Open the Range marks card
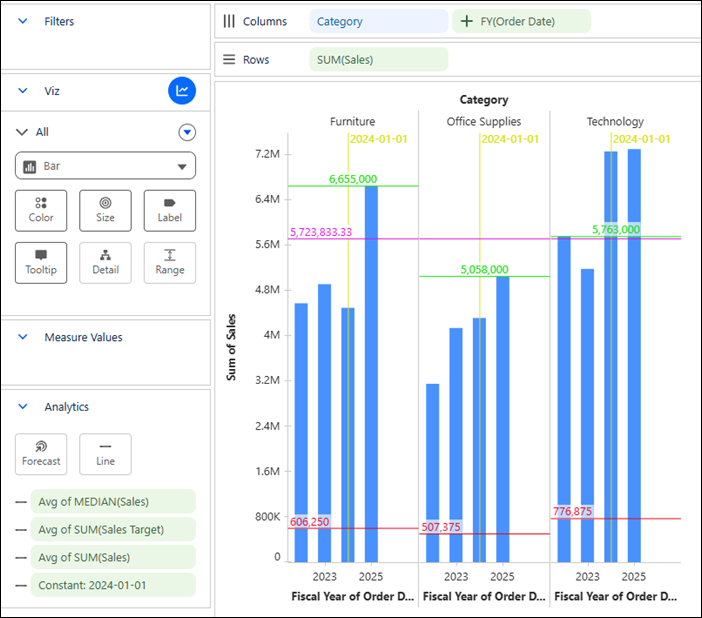The width and height of the screenshot is (702, 618). [x=170, y=263]
